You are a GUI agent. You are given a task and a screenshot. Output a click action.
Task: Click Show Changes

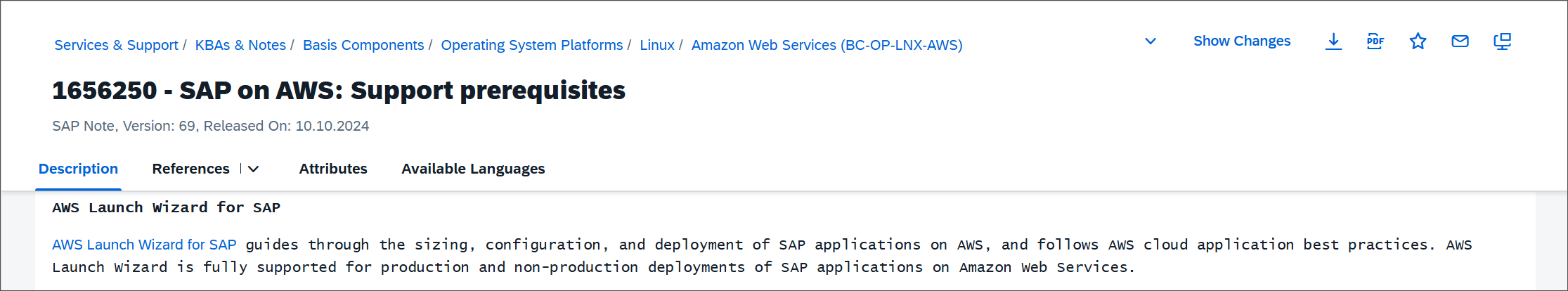[x=1242, y=41]
